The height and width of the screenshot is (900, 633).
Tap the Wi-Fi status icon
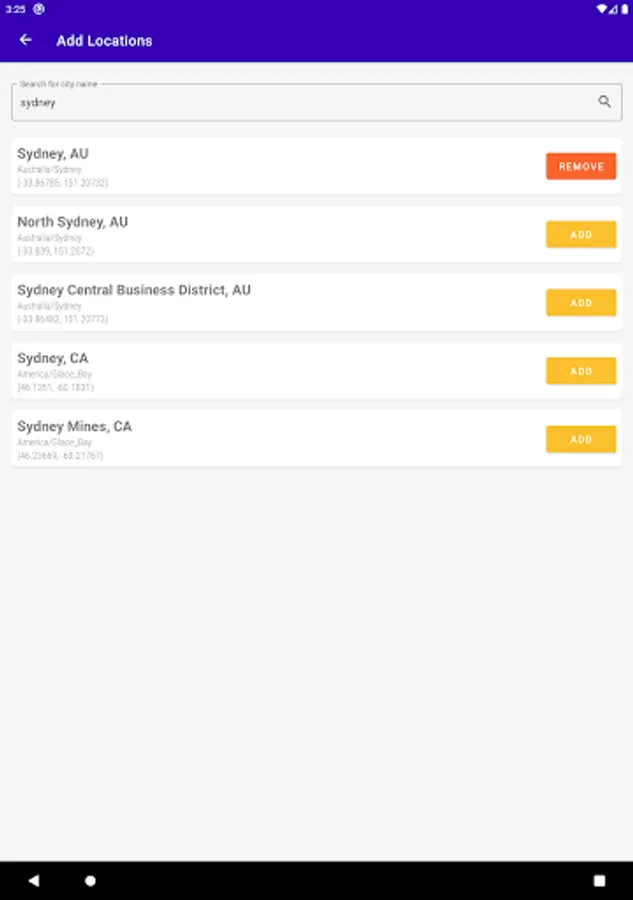[x=601, y=9]
